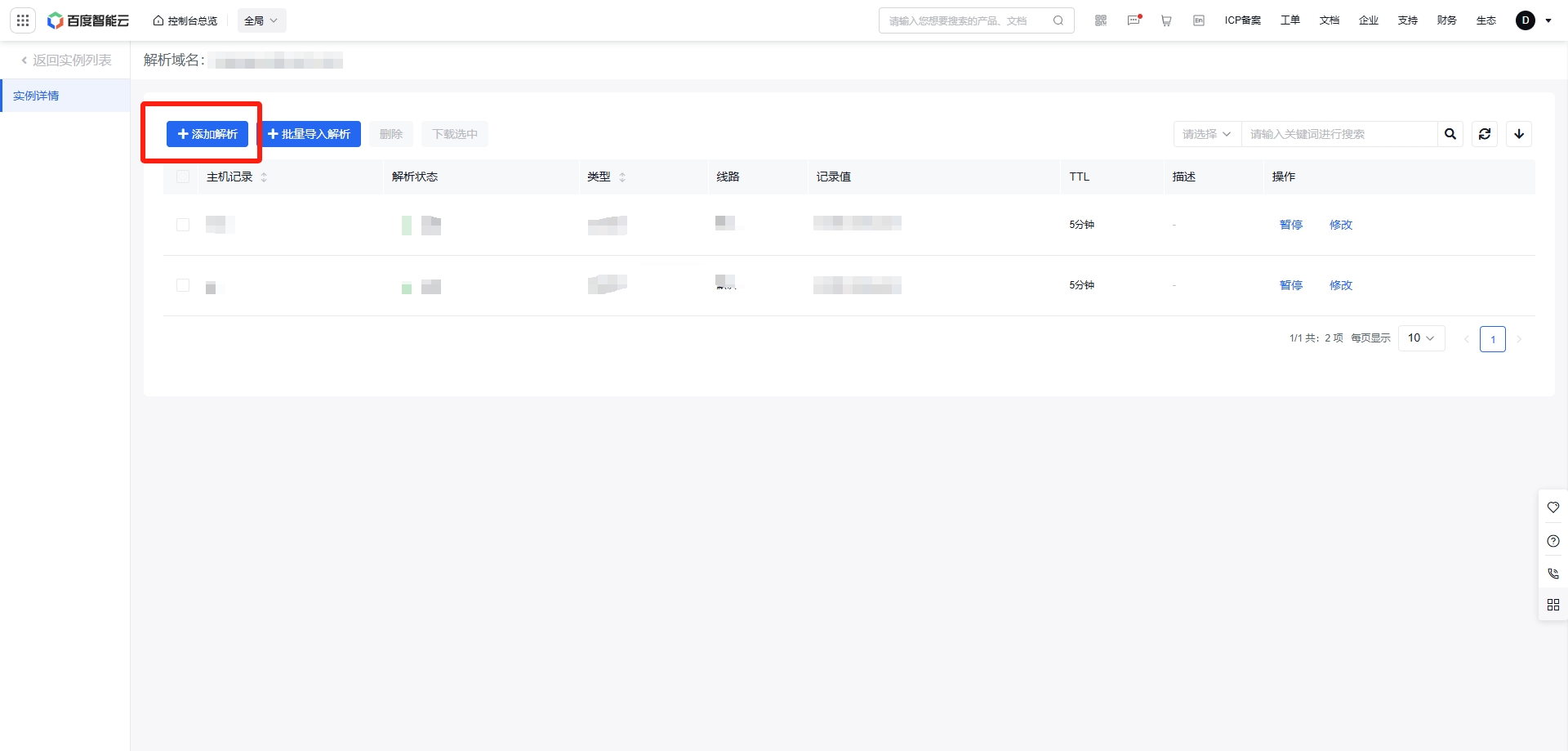
Task: Return via 返回实例列表 link
Action: pyautogui.click(x=66, y=60)
